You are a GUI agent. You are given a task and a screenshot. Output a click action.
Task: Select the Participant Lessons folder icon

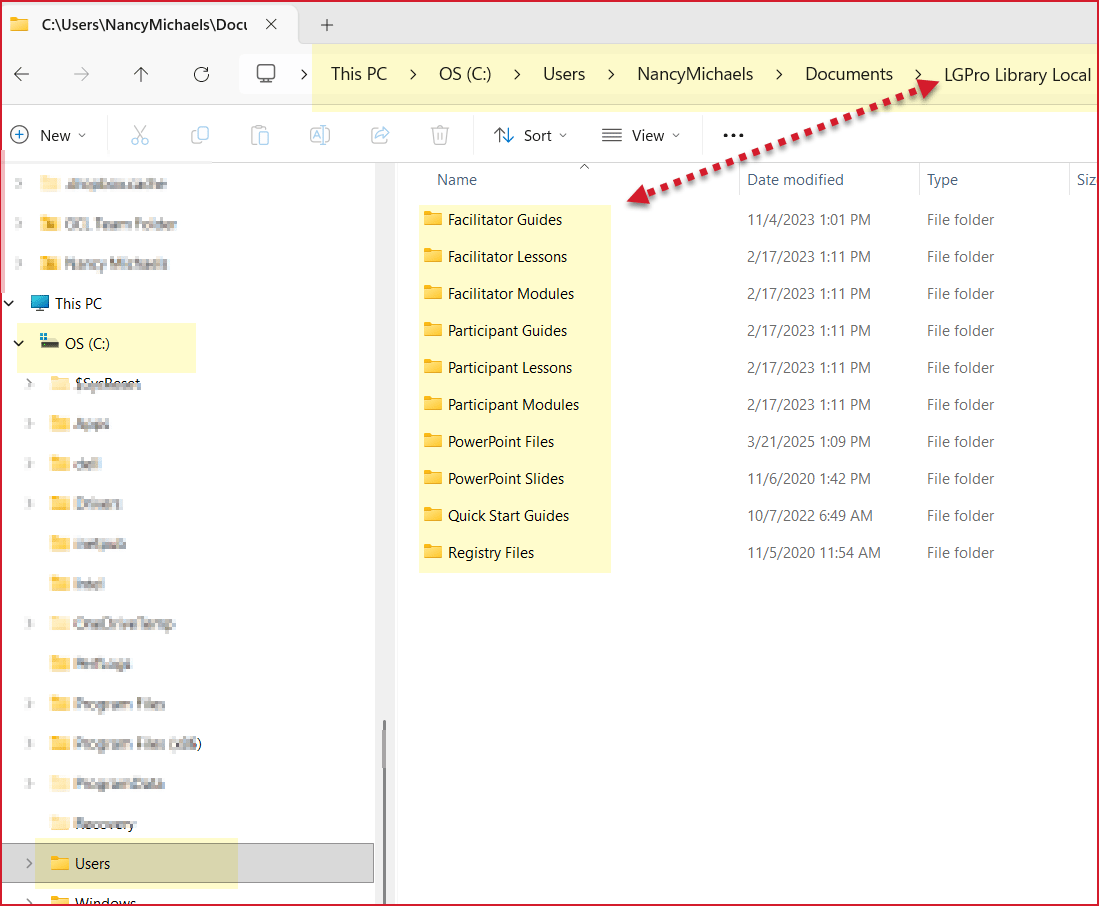[x=433, y=367]
